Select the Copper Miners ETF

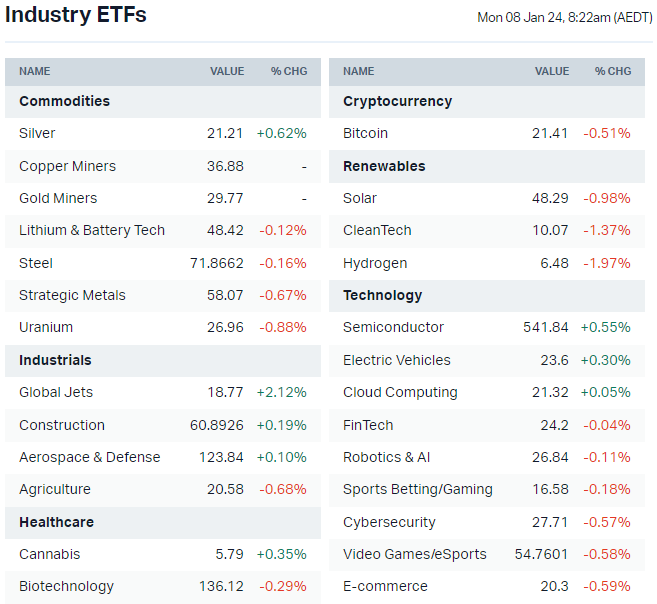click(67, 166)
